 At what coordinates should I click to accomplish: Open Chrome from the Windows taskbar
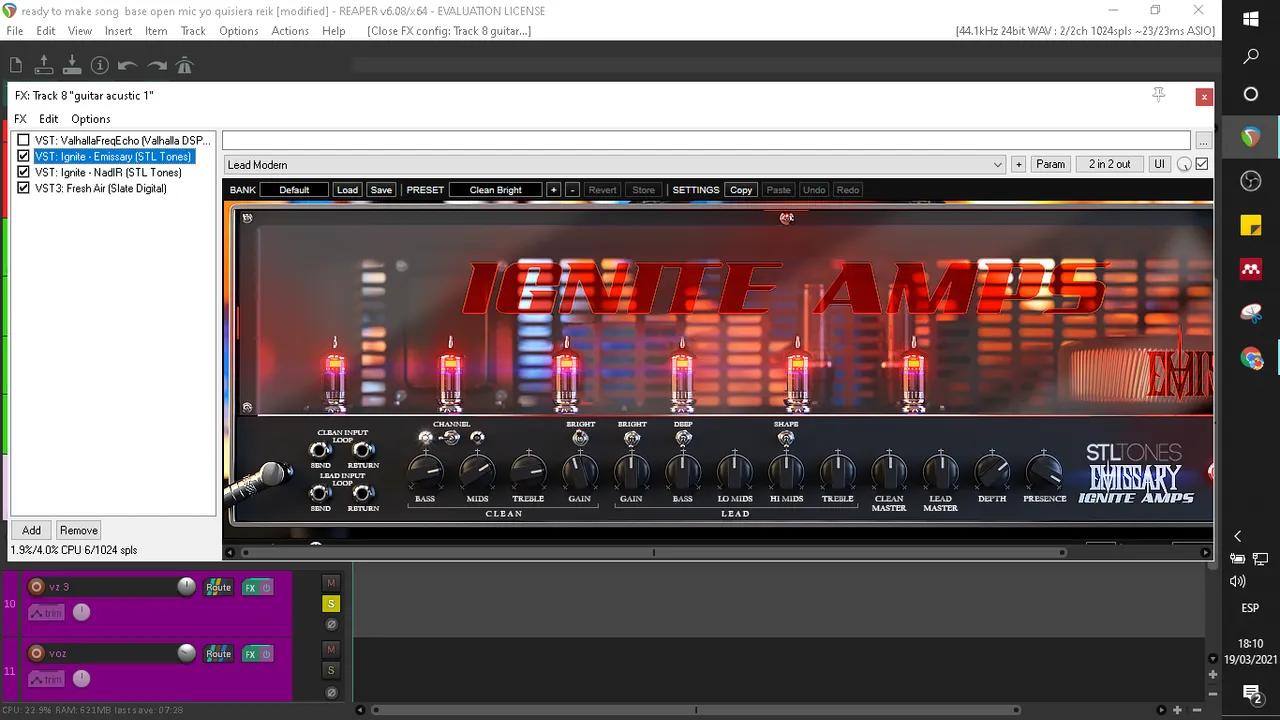[1251, 357]
